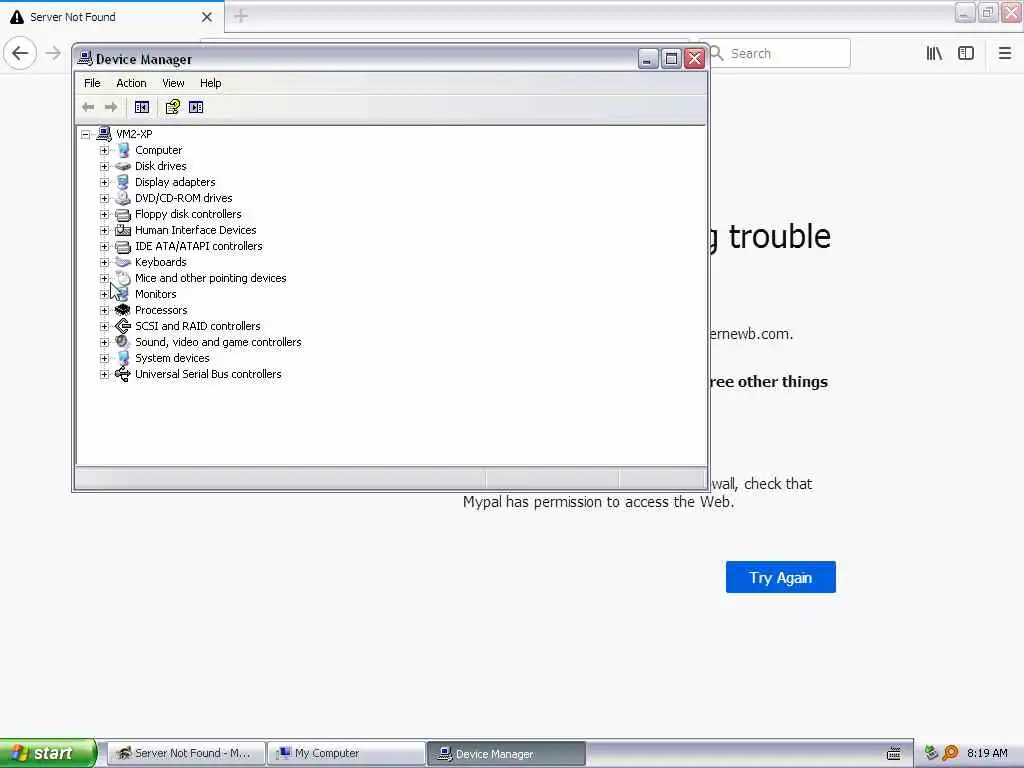This screenshot has width=1024, height=768.
Task: Close the Server Not Found tab
Action: [206, 17]
